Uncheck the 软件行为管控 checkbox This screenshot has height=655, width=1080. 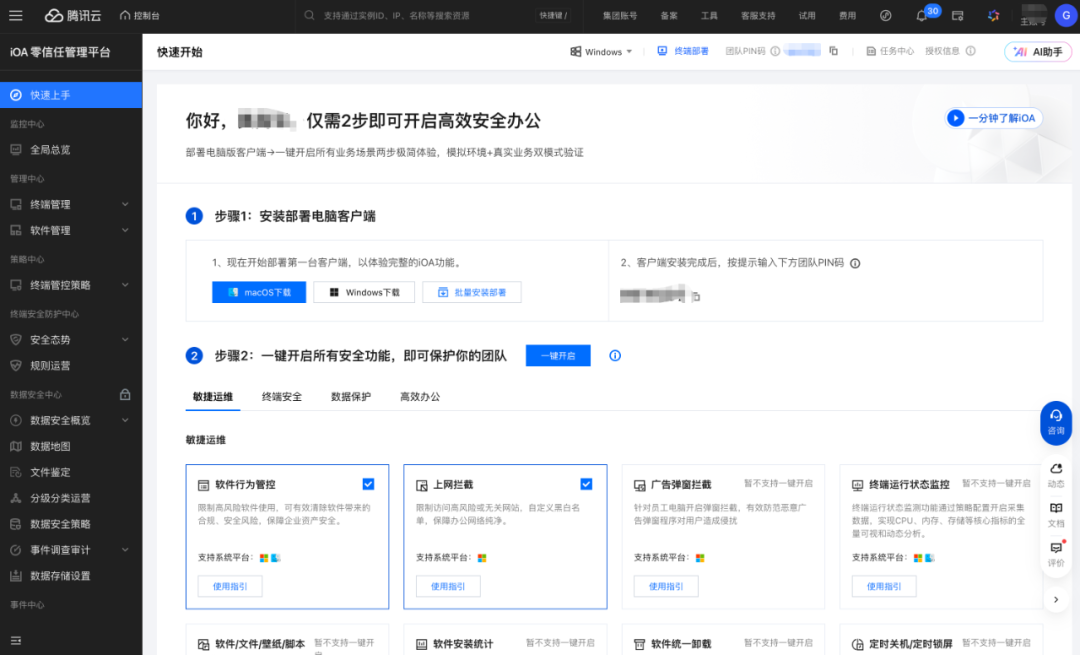pyautogui.click(x=368, y=484)
